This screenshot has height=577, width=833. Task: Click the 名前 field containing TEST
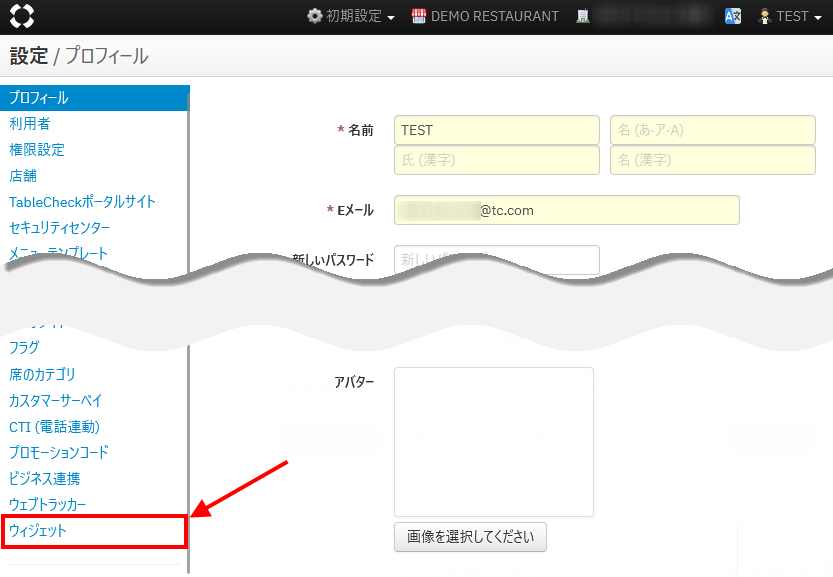[x=496, y=130]
